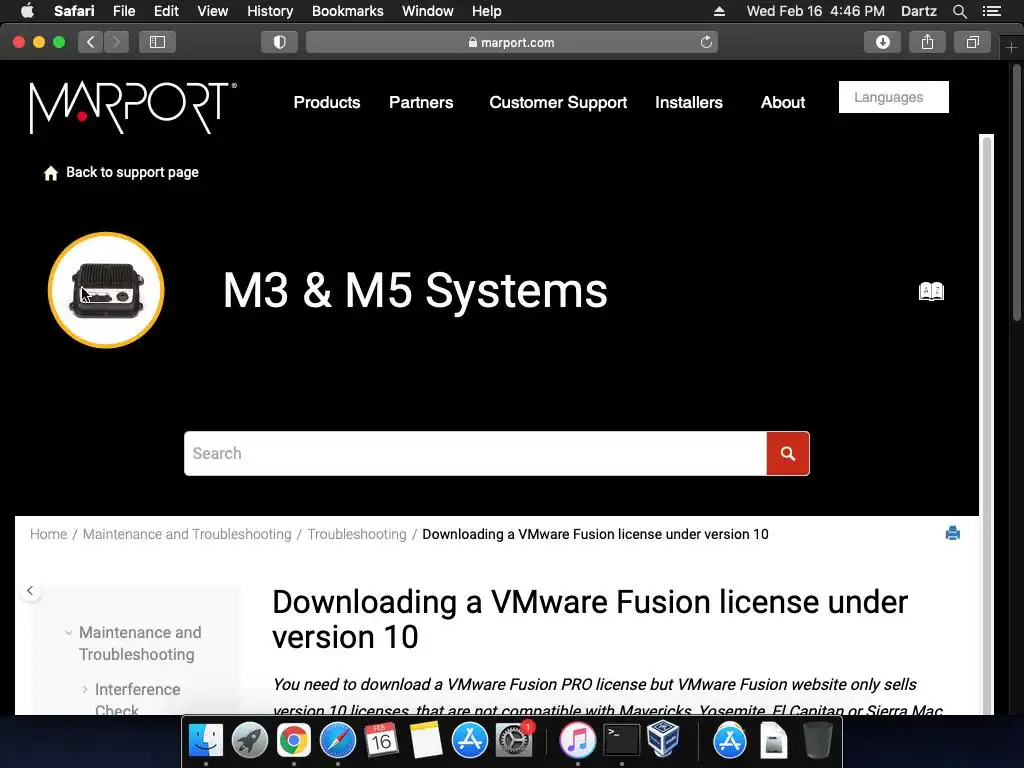Open the Products navigation menu
Screen dimensions: 1024x768
click(x=327, y=103)
